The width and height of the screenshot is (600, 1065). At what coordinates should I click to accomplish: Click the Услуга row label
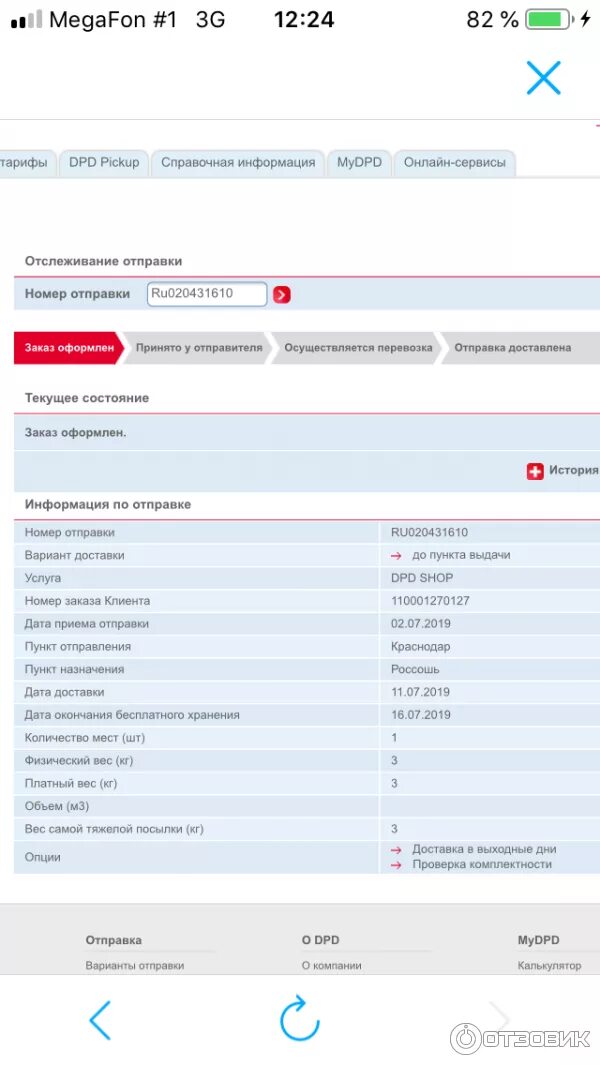[x=43, y=578]
